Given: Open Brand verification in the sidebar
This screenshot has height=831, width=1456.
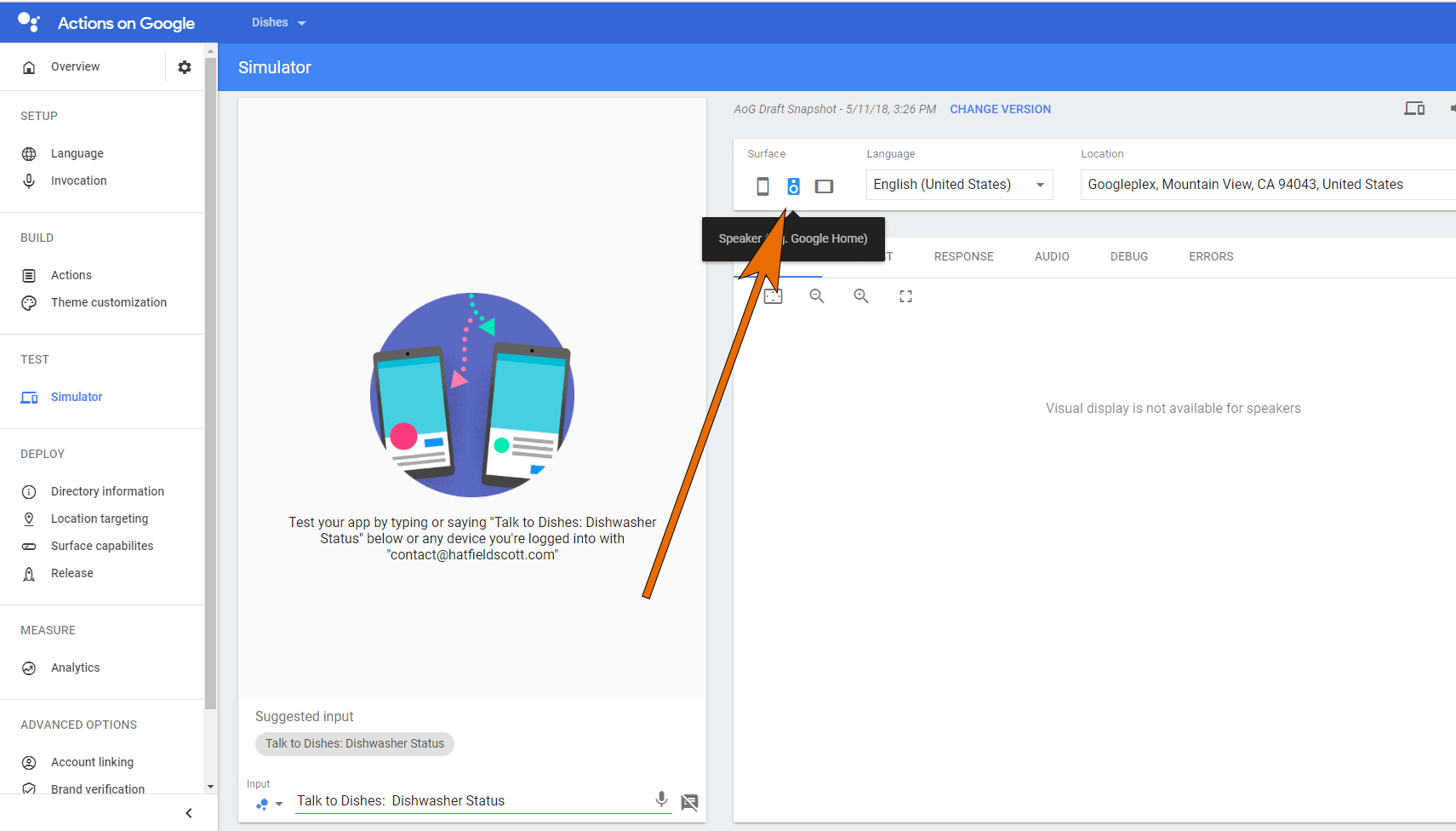Looking at the screenshot, I should click(x=98, y=789).
